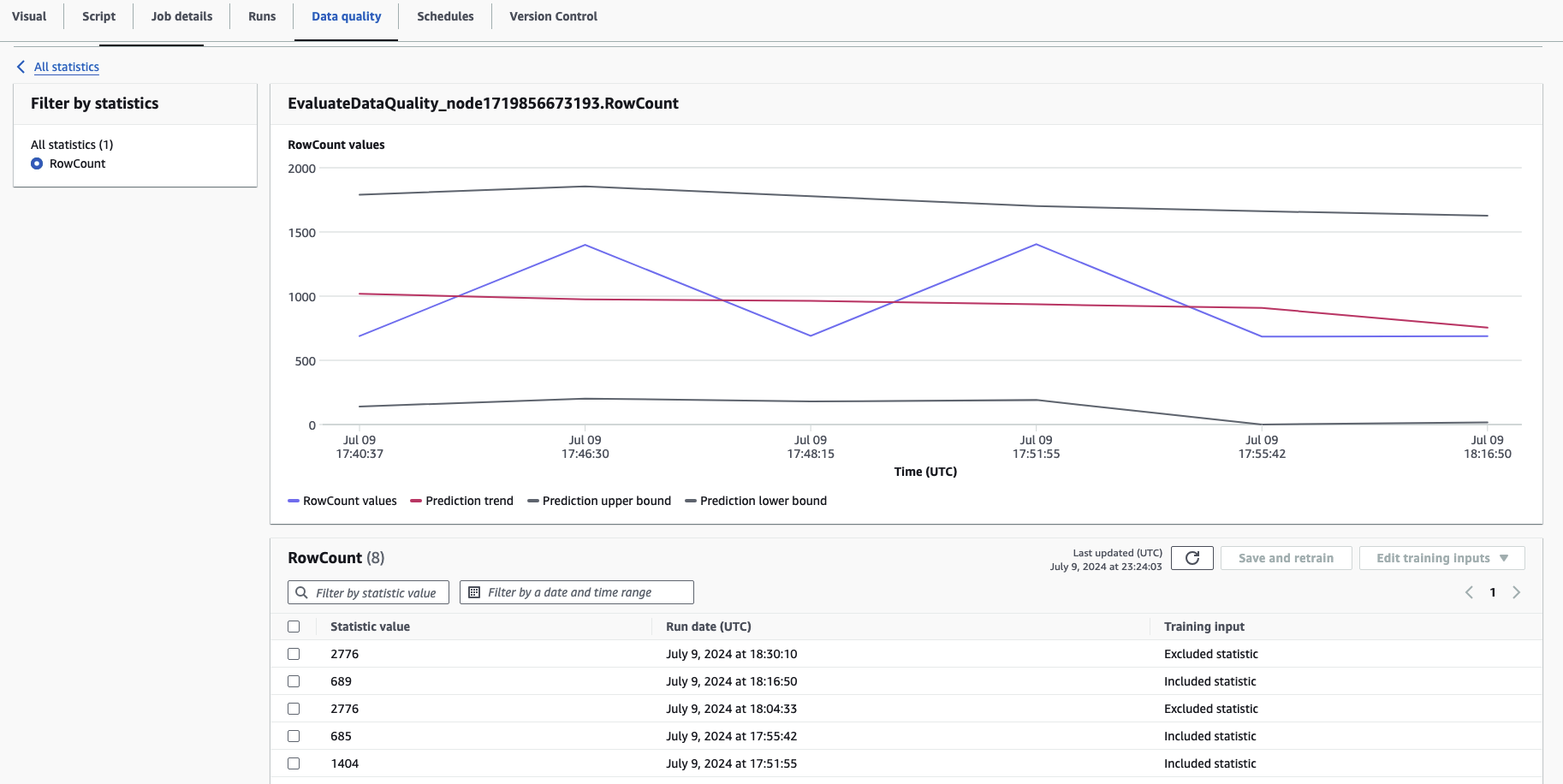Go to next page of RowCount table
This screenshot has width=1563, height=784.
(1516, 592)
